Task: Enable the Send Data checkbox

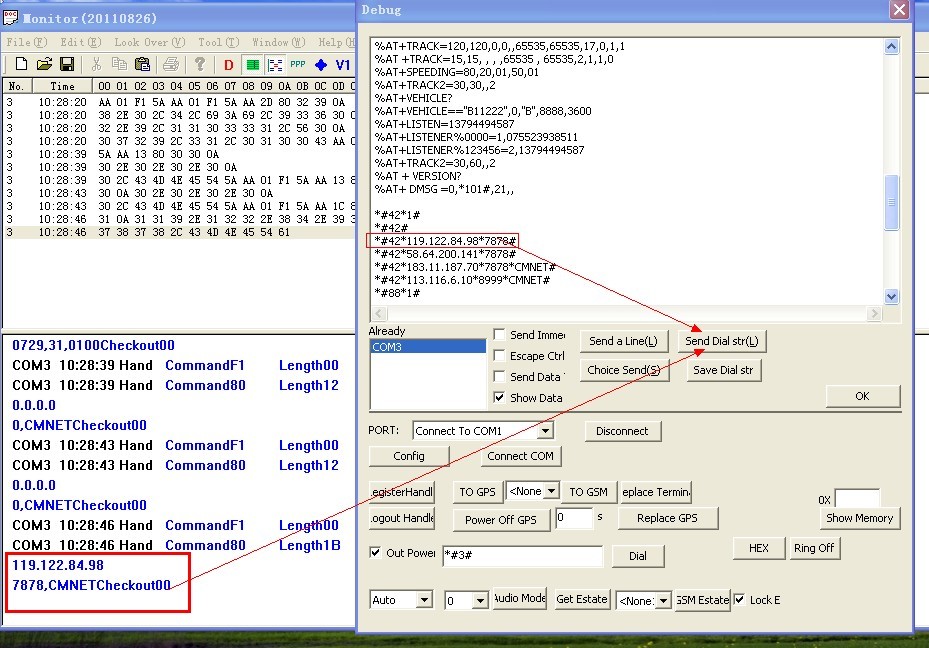Action: click(499, 376)
